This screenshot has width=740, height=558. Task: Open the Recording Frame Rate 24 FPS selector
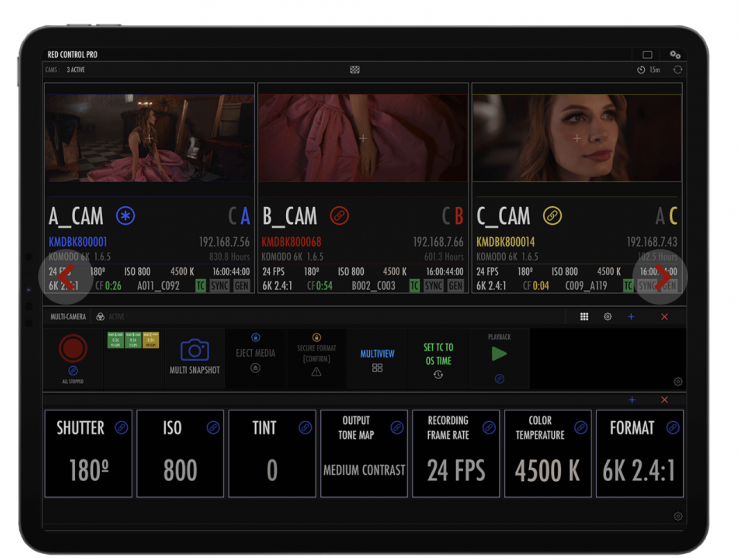click(x=456, y=470)
